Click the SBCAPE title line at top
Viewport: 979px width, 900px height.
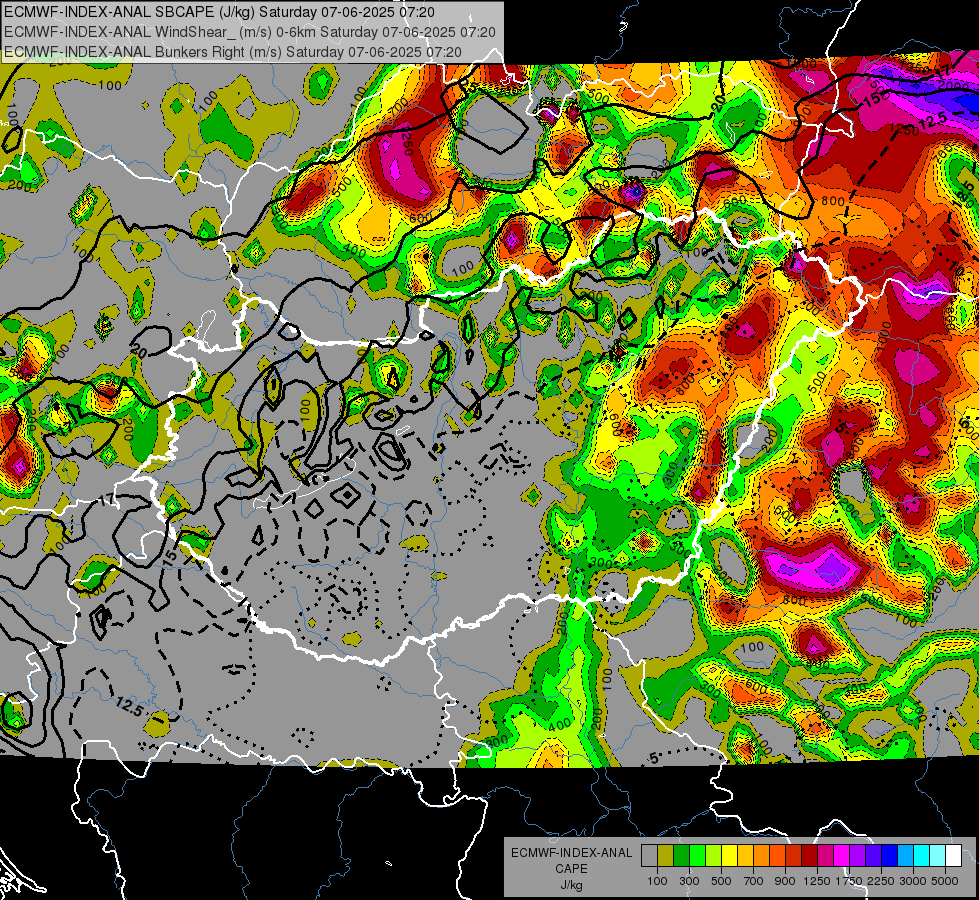click(x=220, y=12)
